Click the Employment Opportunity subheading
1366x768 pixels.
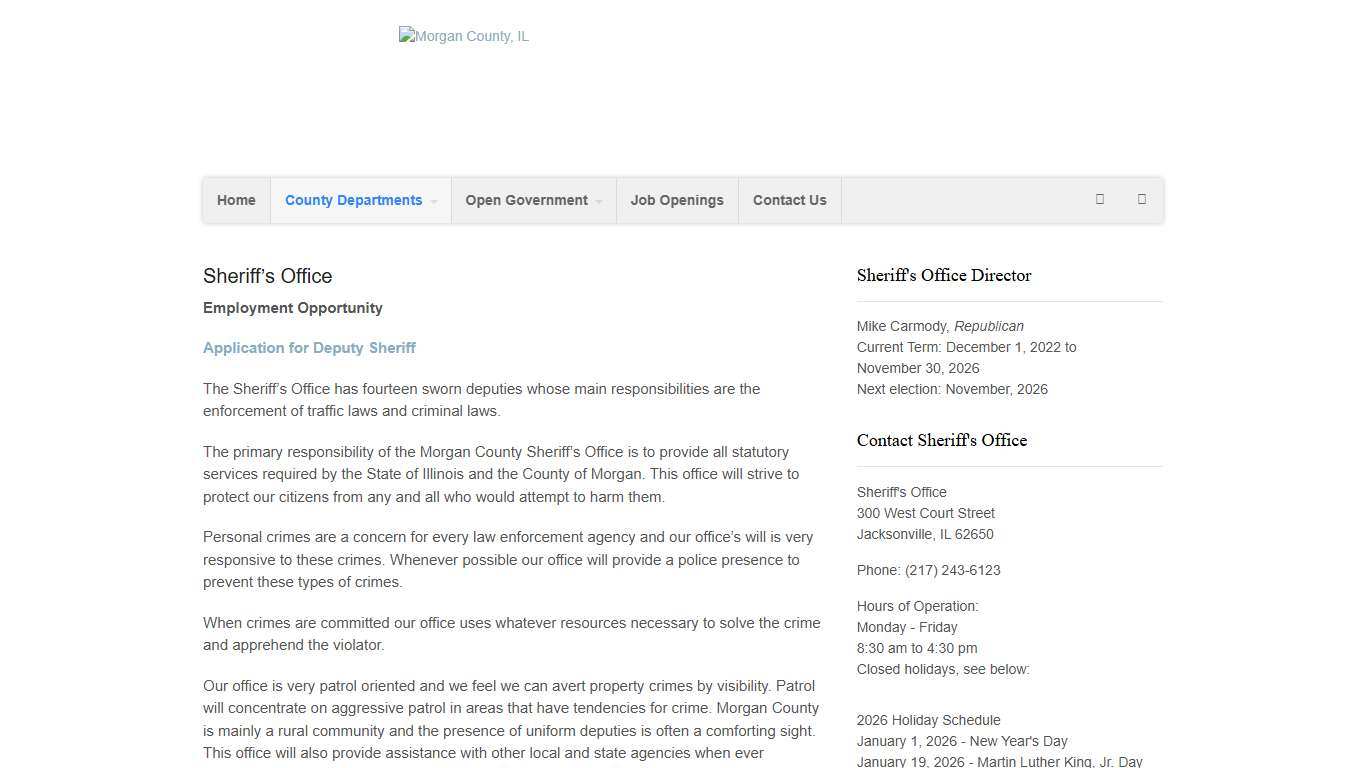[x=292, y=308]
